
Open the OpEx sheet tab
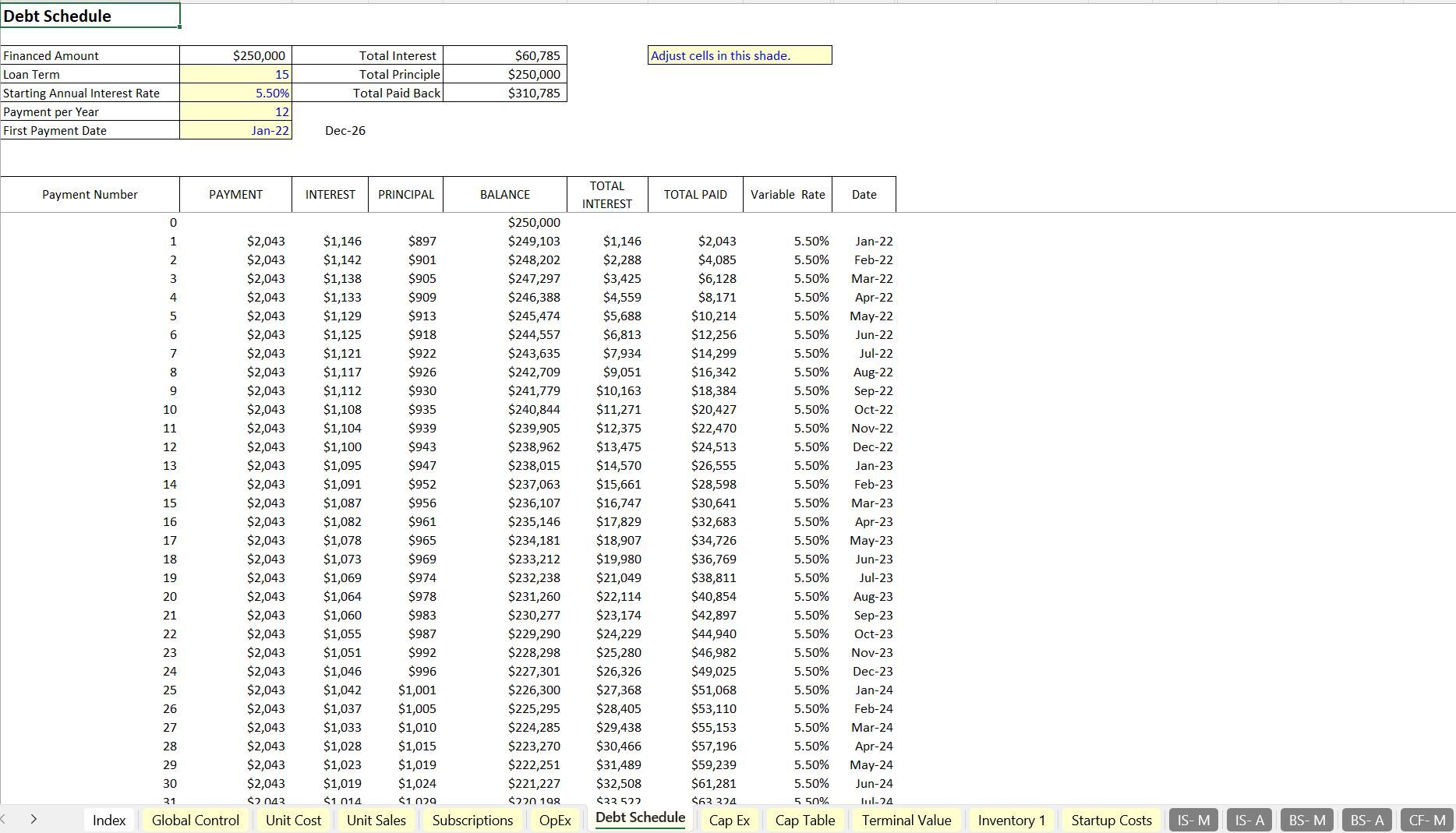(x=555, y=820)
